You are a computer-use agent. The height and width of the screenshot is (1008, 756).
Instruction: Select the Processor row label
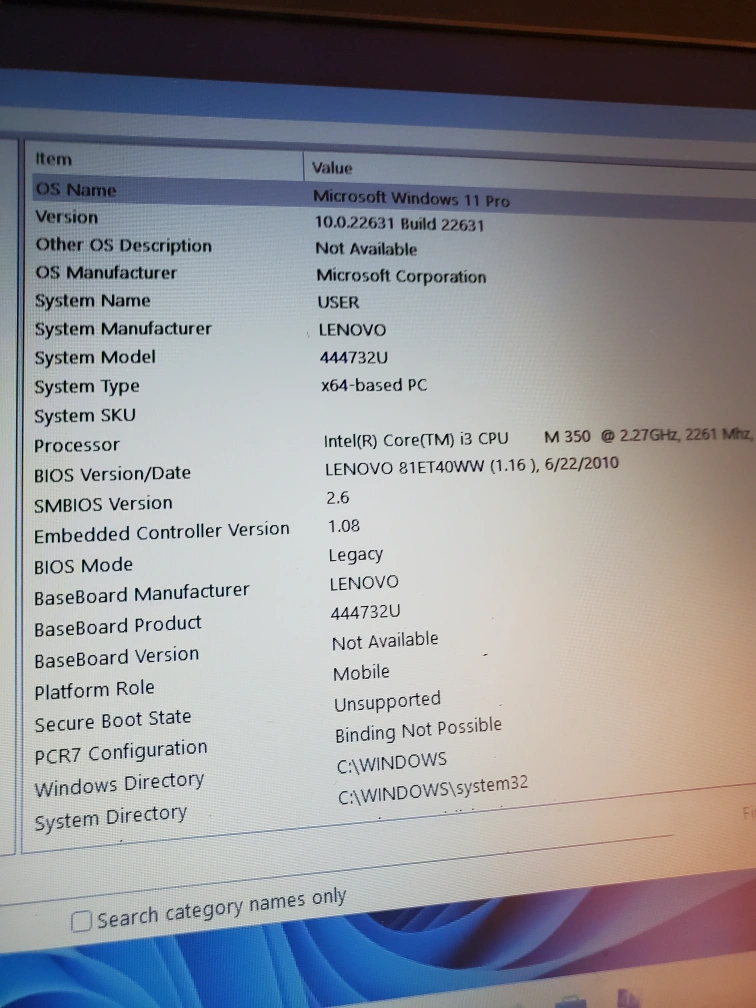click(76, 445)
